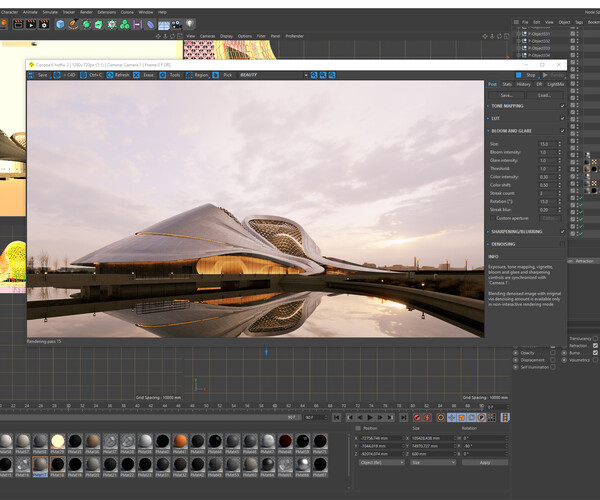Click the Render View clapperboard icon

point(18,24)
